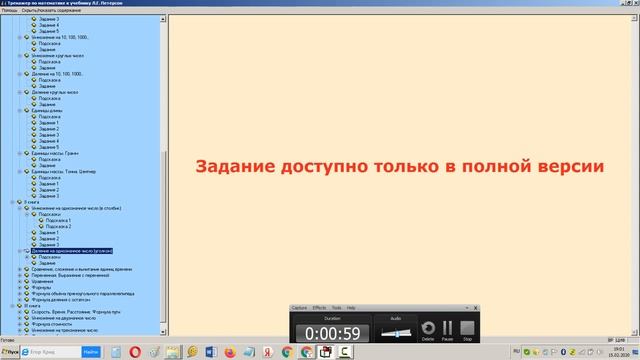Screen dimensions: 640x360
Task: Expand the Формулы branch
Action: pyautogui.click(x=20, y=288)
